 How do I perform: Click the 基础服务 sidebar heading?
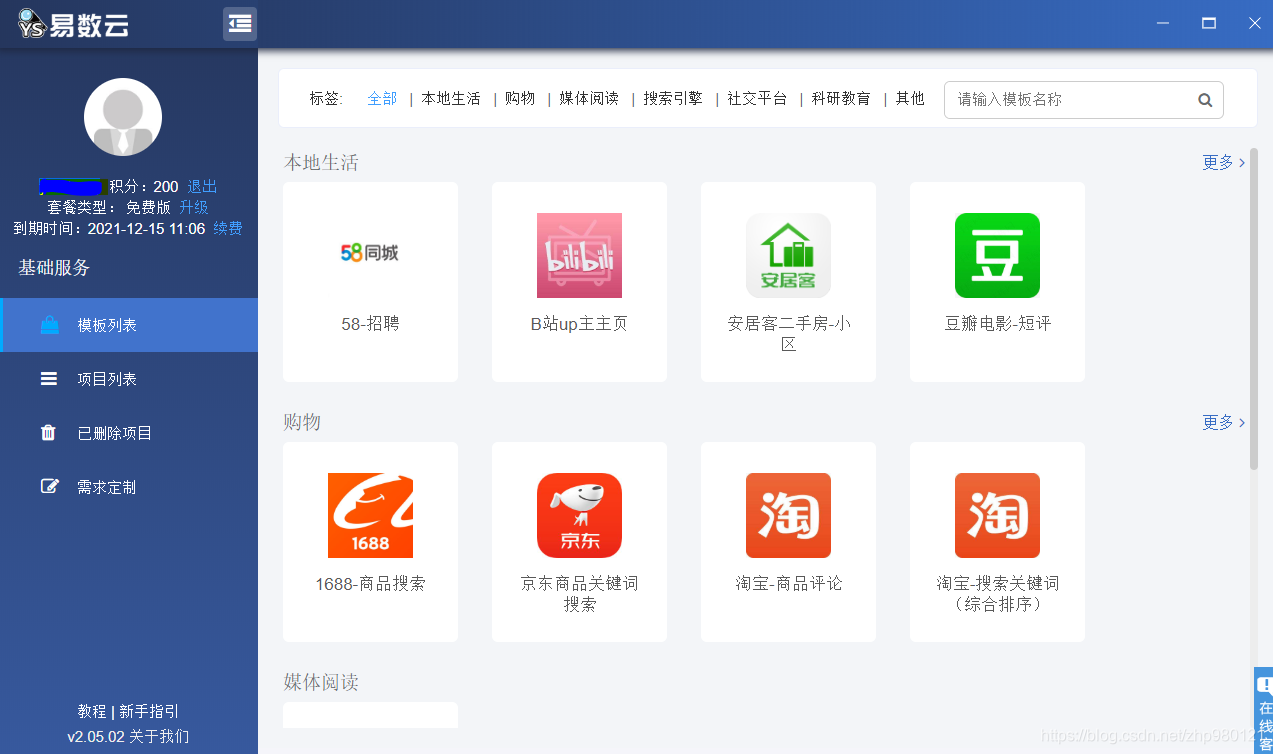coord(54,268)
